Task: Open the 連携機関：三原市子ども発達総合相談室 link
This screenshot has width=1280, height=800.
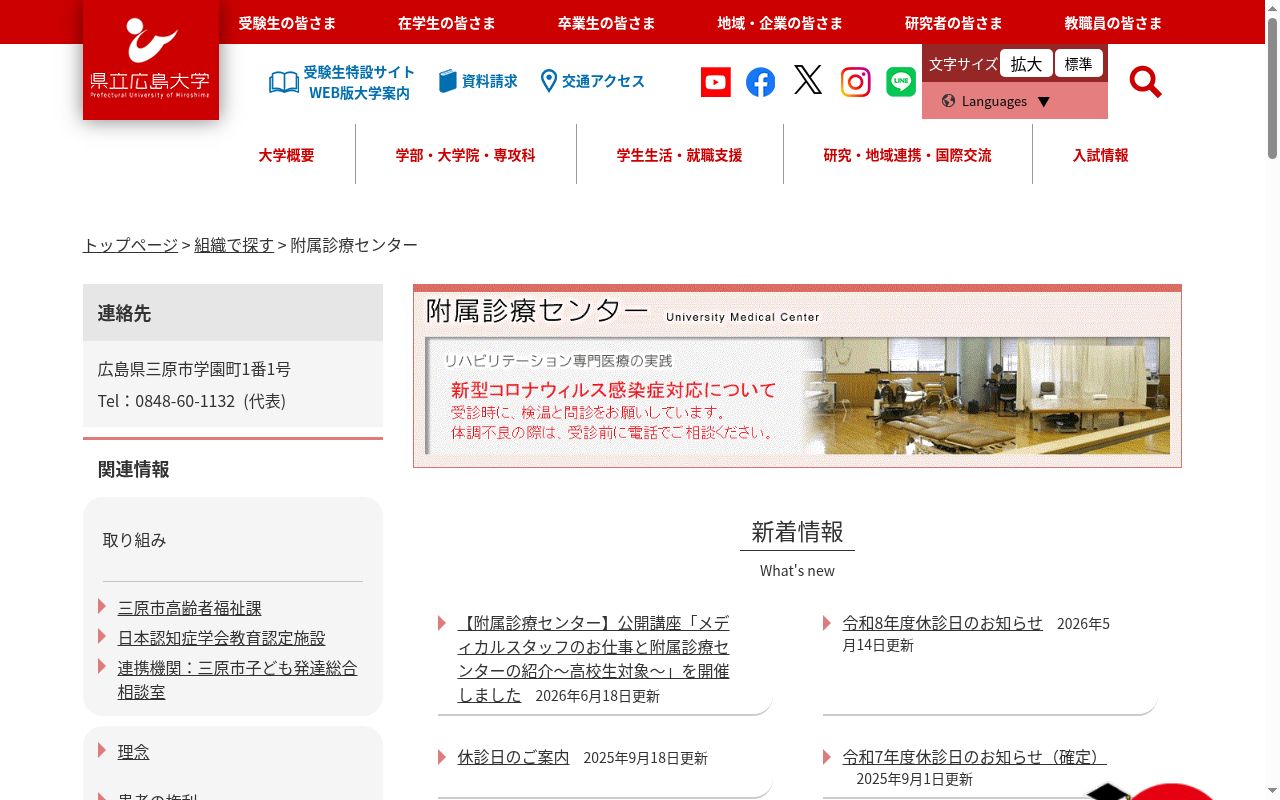Action: click(238, 680)
